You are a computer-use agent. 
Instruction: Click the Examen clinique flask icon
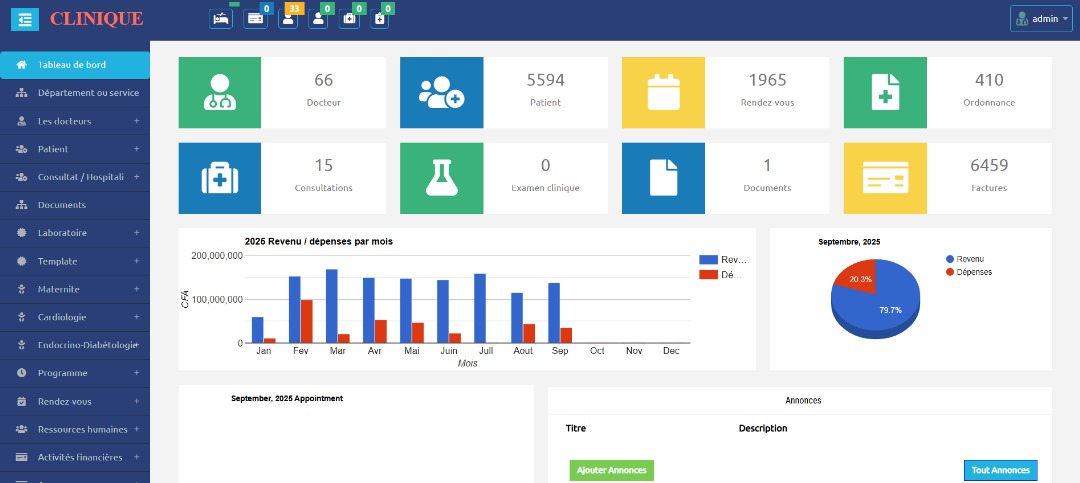point(441,178)
